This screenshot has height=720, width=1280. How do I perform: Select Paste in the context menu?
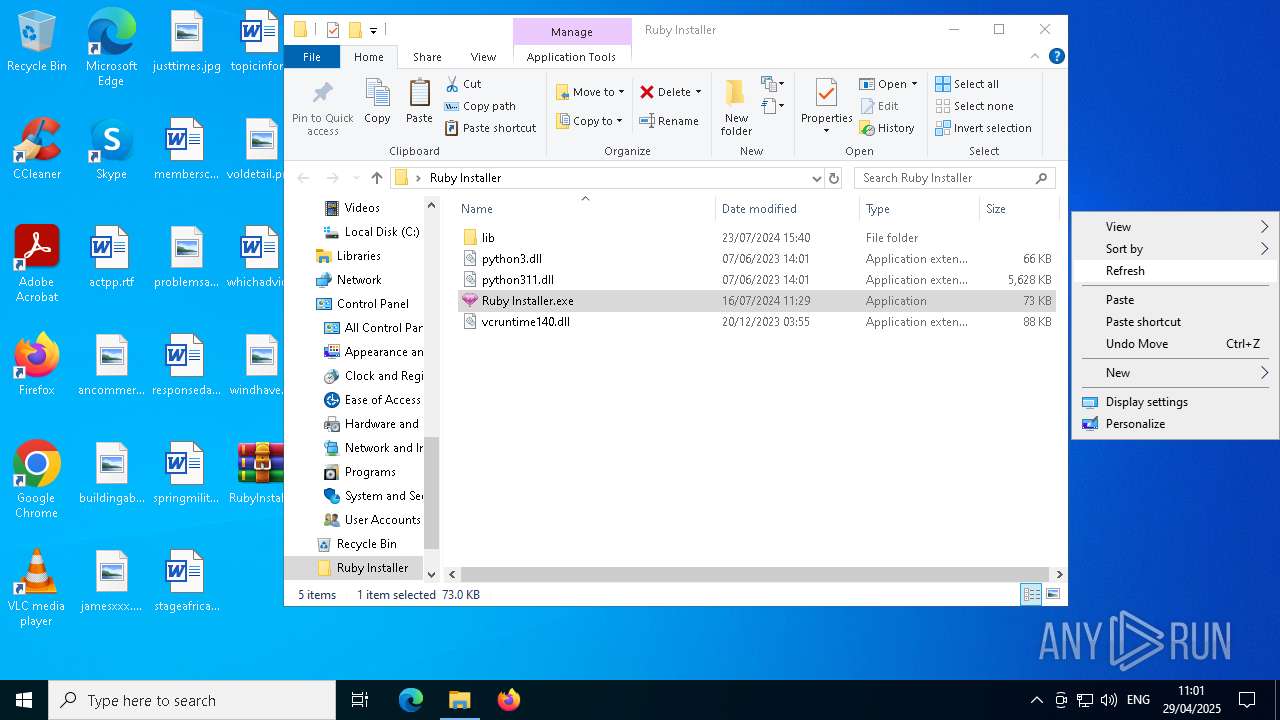coord(1175,300)
